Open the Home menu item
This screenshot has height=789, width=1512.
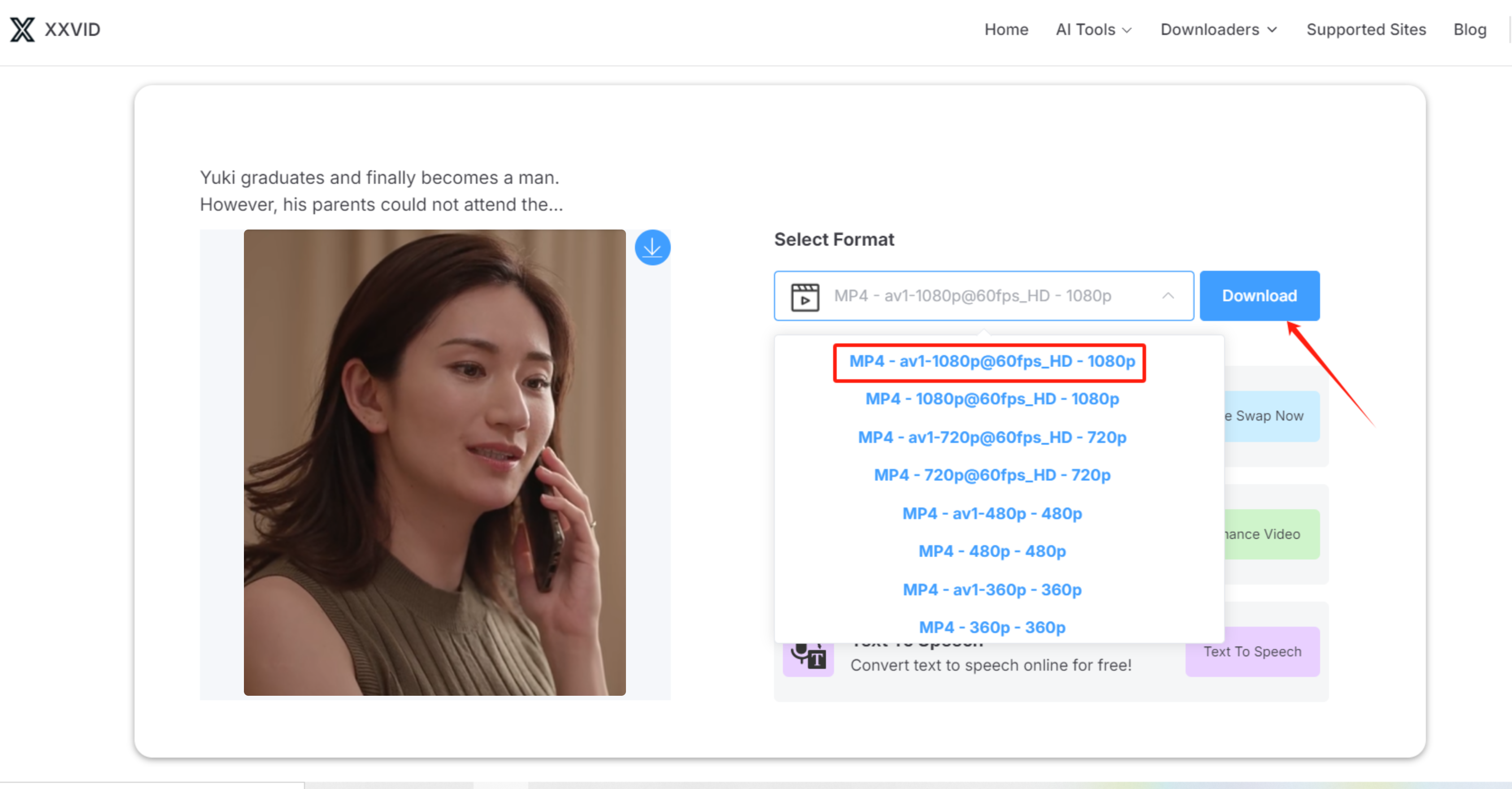pyautogui.click(x=1006, y=29)
